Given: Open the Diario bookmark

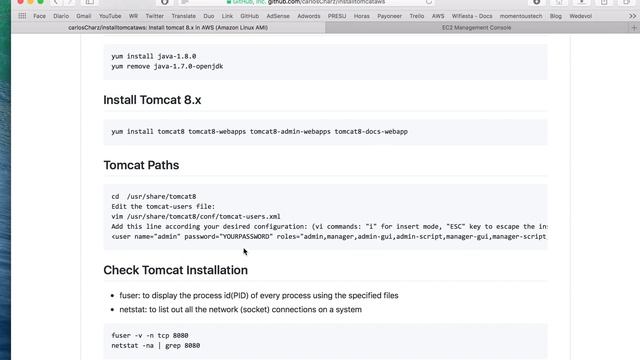Looking at the screenshot, I should tap(61, 16).
